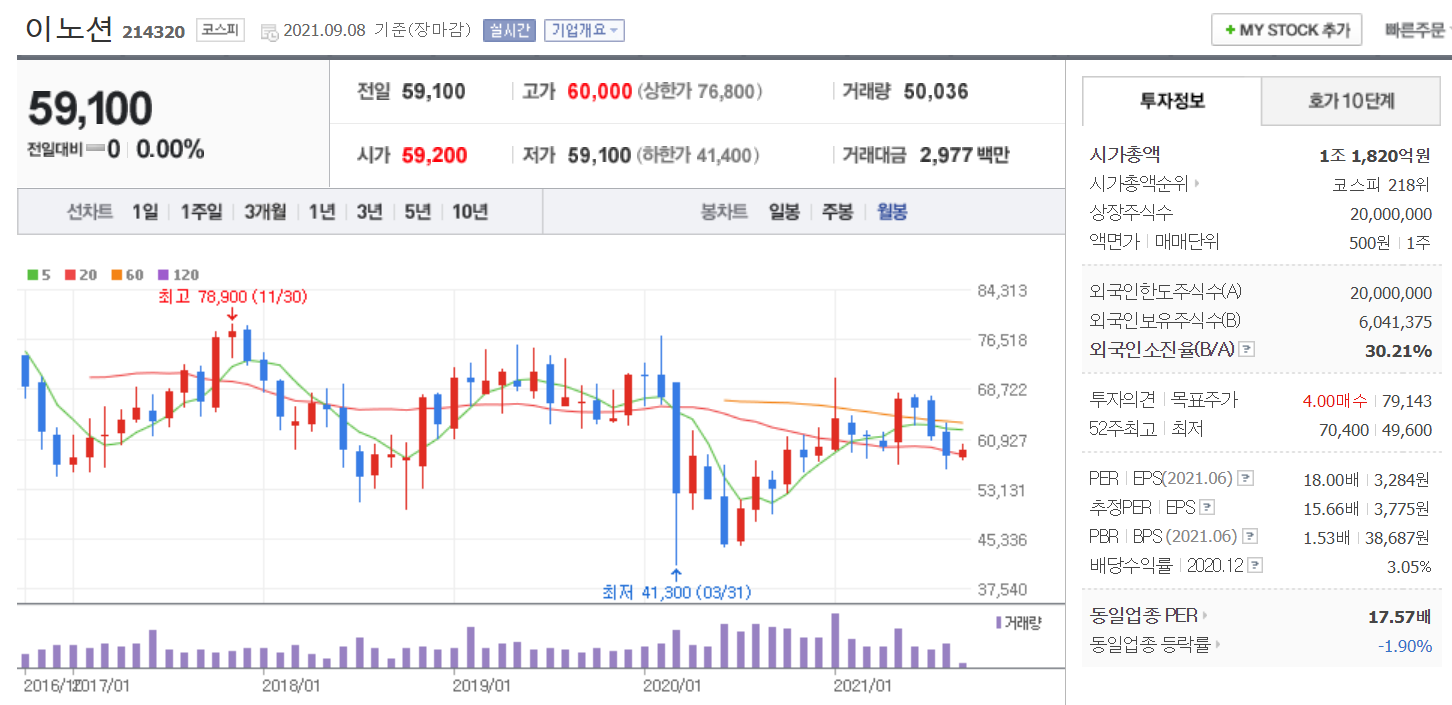Click the 동일업종 등락률 value -1.90%

coord(1405,646)
